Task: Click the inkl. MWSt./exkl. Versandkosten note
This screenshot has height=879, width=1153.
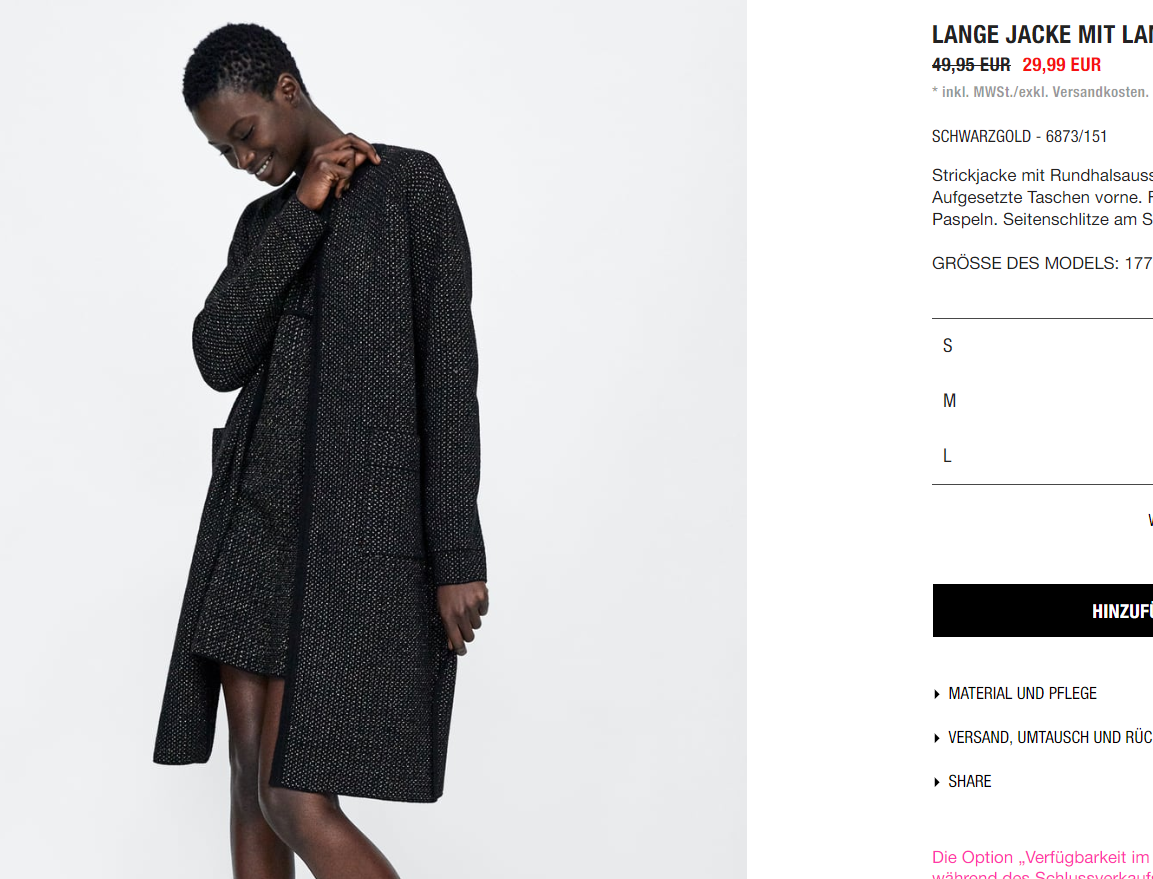Action: [1040, 92]
